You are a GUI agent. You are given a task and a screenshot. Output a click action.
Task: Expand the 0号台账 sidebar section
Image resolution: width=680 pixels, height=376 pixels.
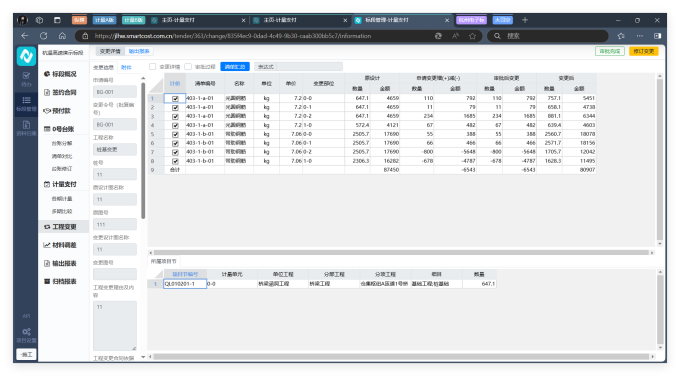click(x=59, y=129)
